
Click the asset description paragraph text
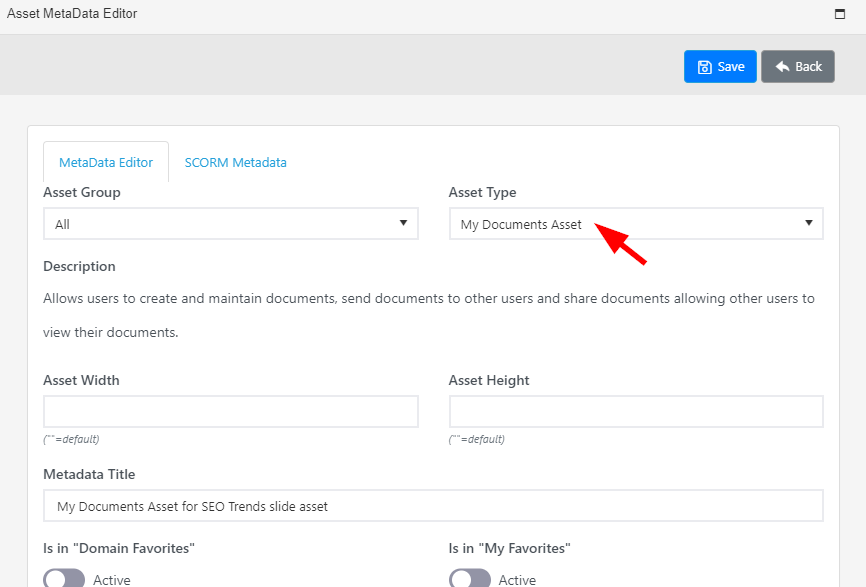coord(429,315)
